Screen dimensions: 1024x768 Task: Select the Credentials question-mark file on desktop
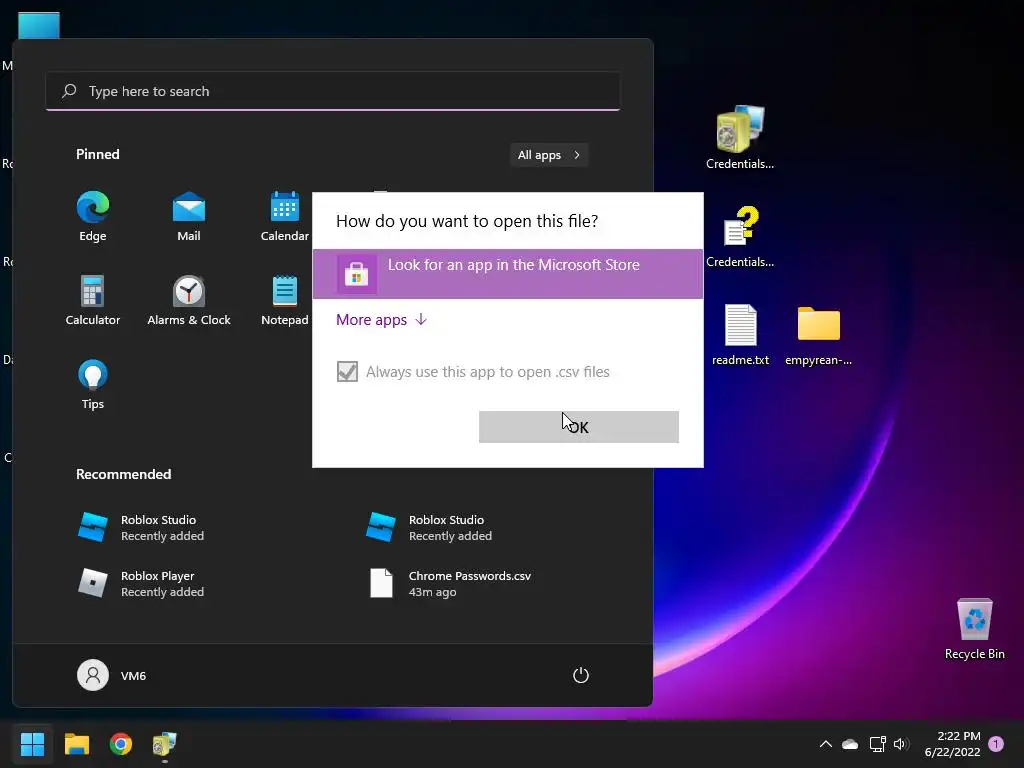(740, 236)
